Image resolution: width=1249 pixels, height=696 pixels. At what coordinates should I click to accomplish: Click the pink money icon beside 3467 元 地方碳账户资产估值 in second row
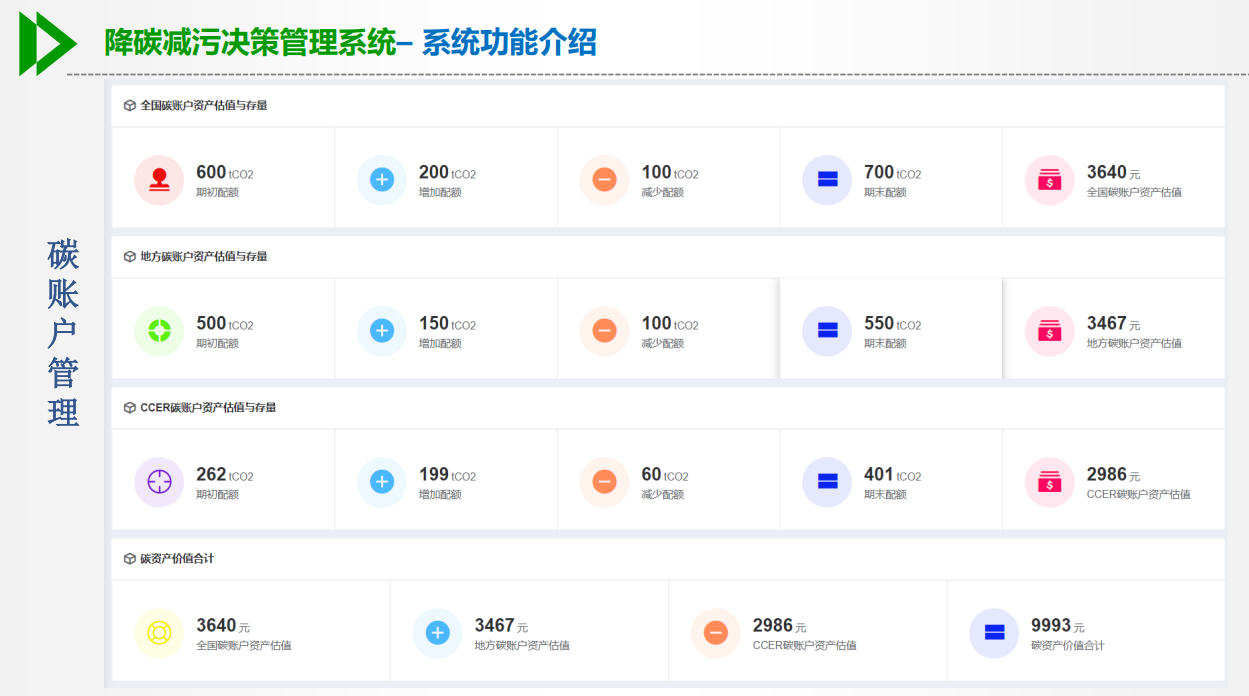(1049, 331)
